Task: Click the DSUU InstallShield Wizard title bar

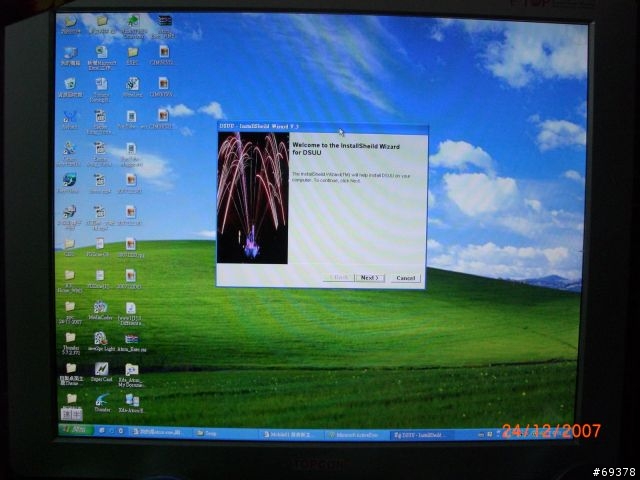Action: pos(322,126)
